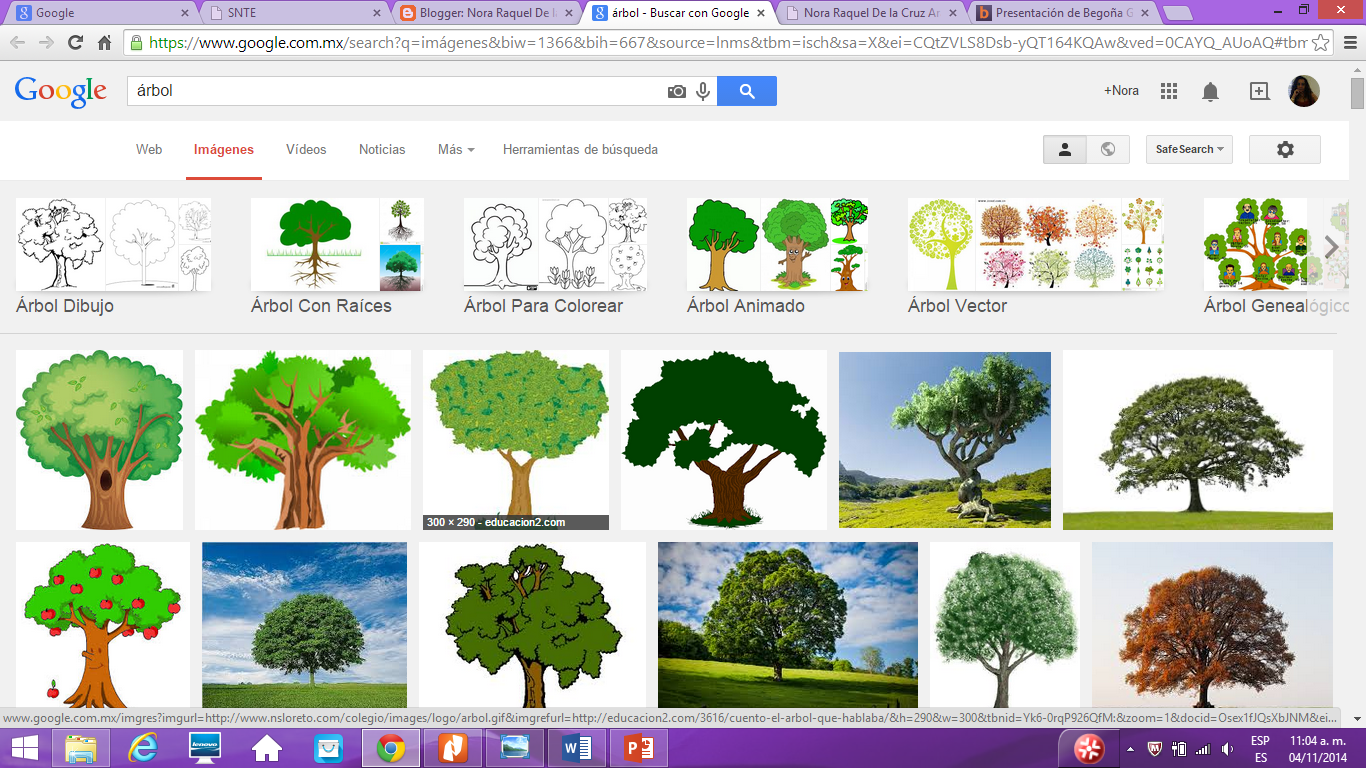Open the Árbol Para Colorear category
The image size is (1366, 768).
tap(555, 257)
